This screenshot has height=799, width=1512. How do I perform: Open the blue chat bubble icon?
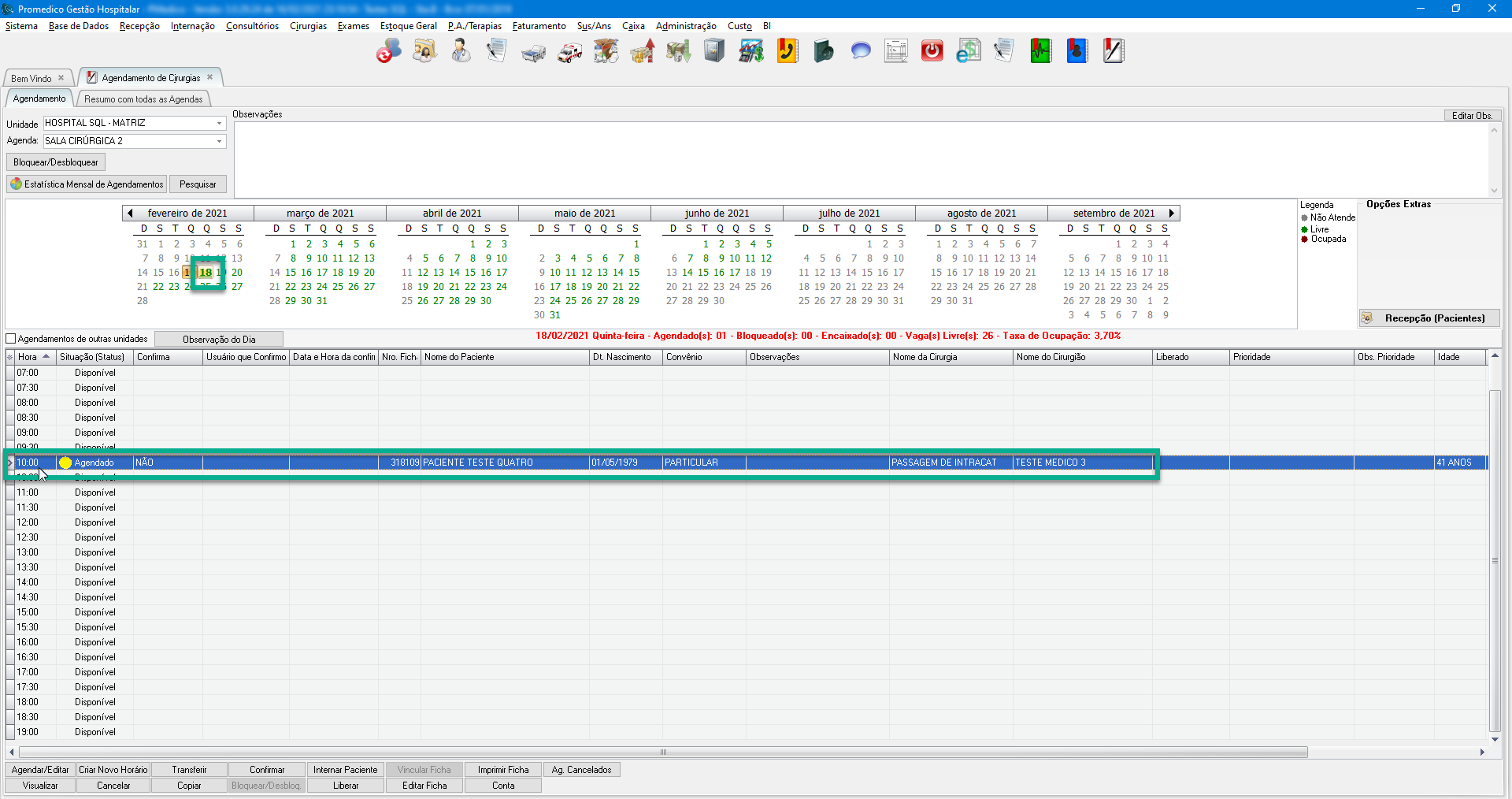(860, 52)
